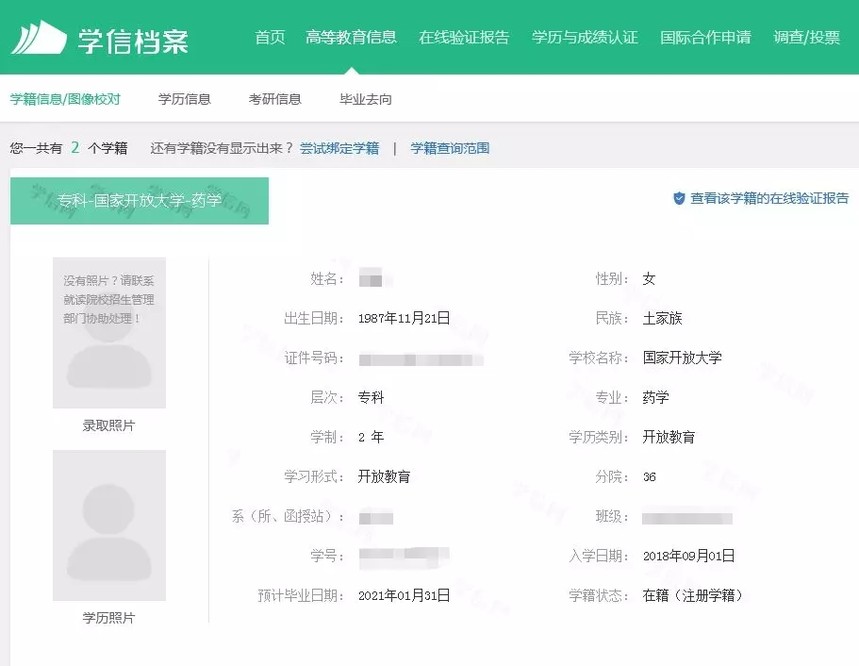Click the blurred 学号 value
859x666 pixels.
[x=404, y=558]
